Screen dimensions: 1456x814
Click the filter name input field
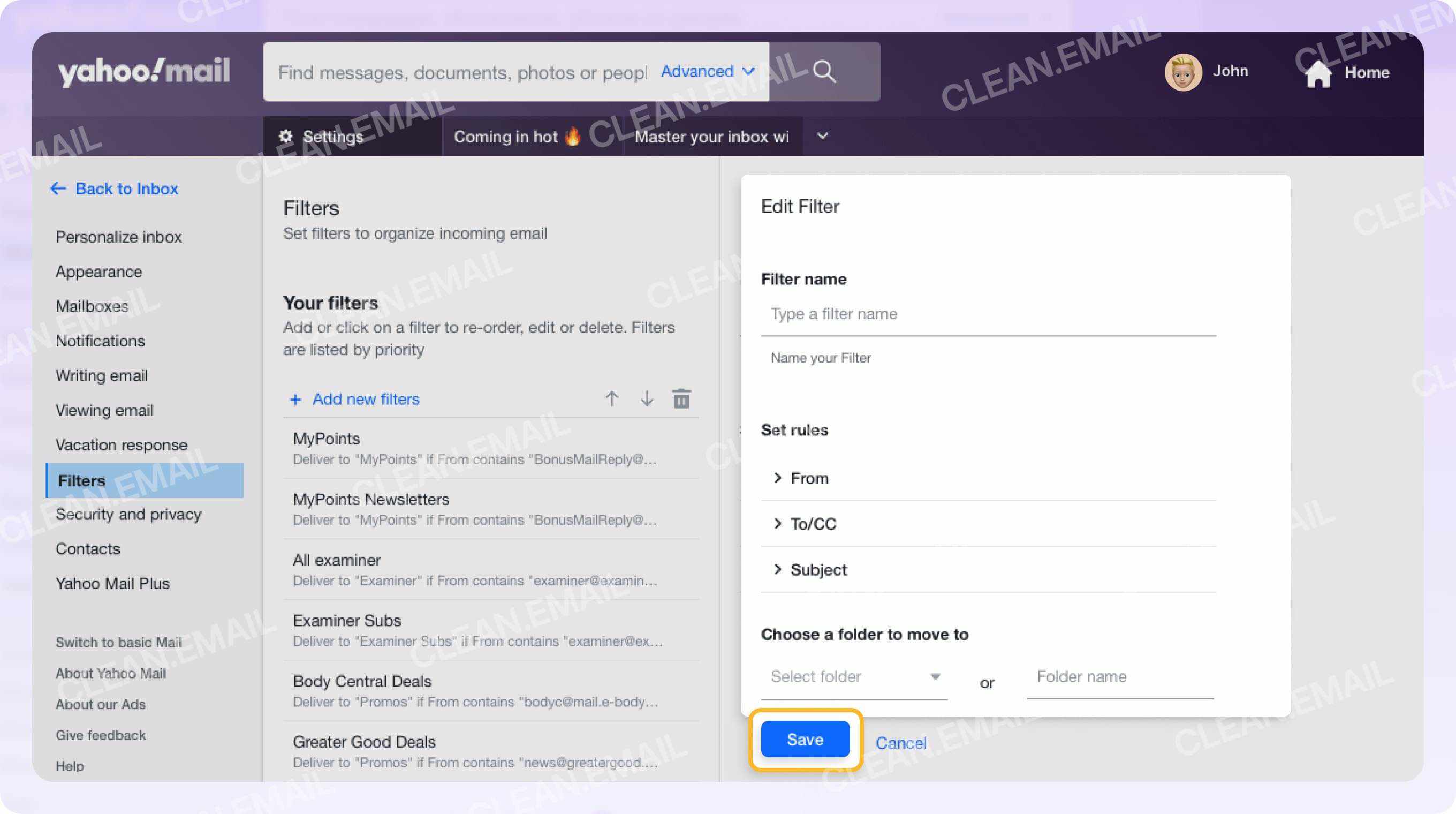point(988,314)
